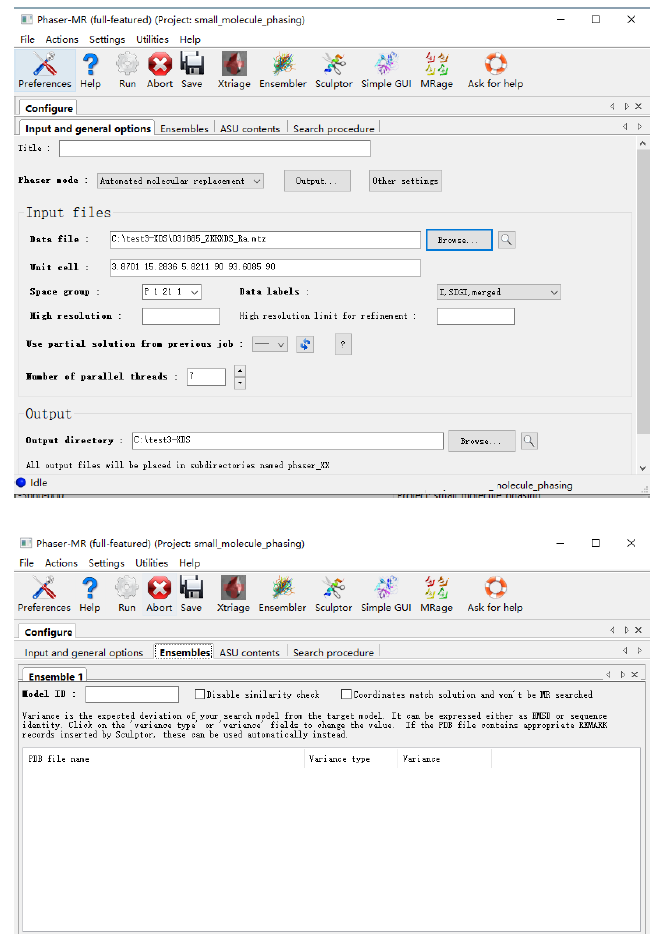Open the partial solution previous job dropdown

coord(270,344)
